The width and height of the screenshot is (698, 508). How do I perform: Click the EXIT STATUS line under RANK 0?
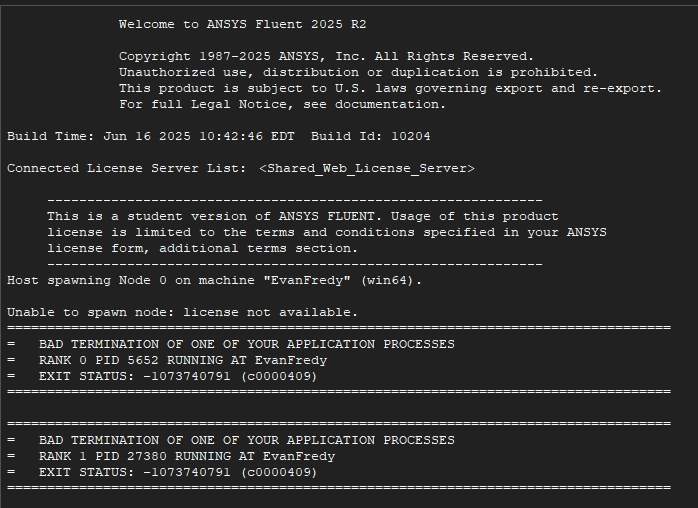pyautogui.click(x=178, y=376)
